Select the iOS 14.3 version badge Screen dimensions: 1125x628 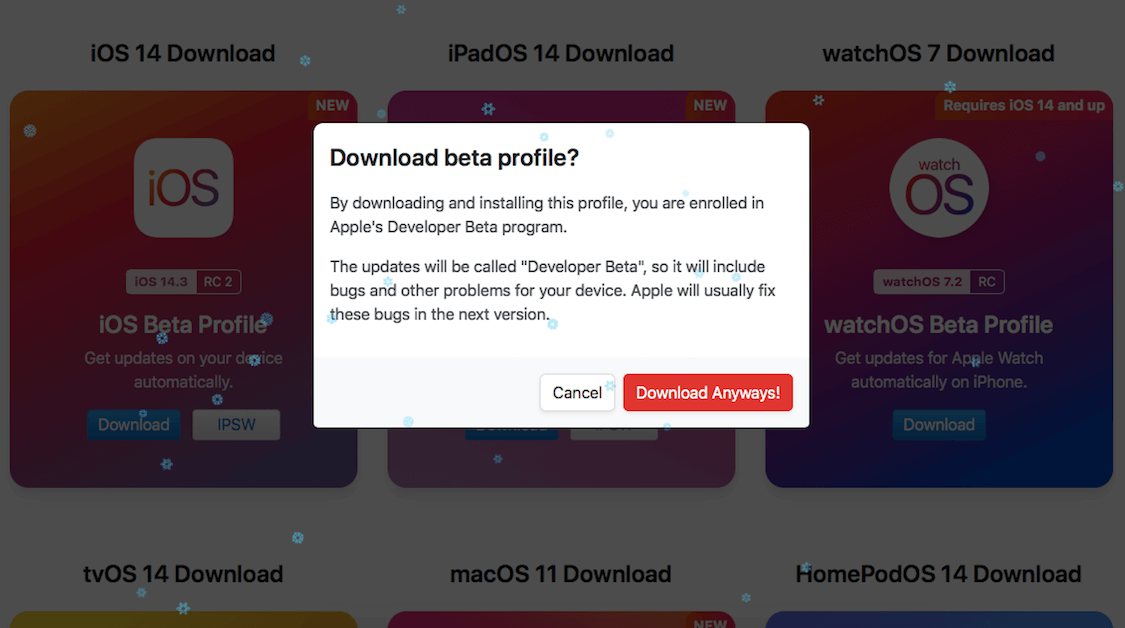coord(161,282)
